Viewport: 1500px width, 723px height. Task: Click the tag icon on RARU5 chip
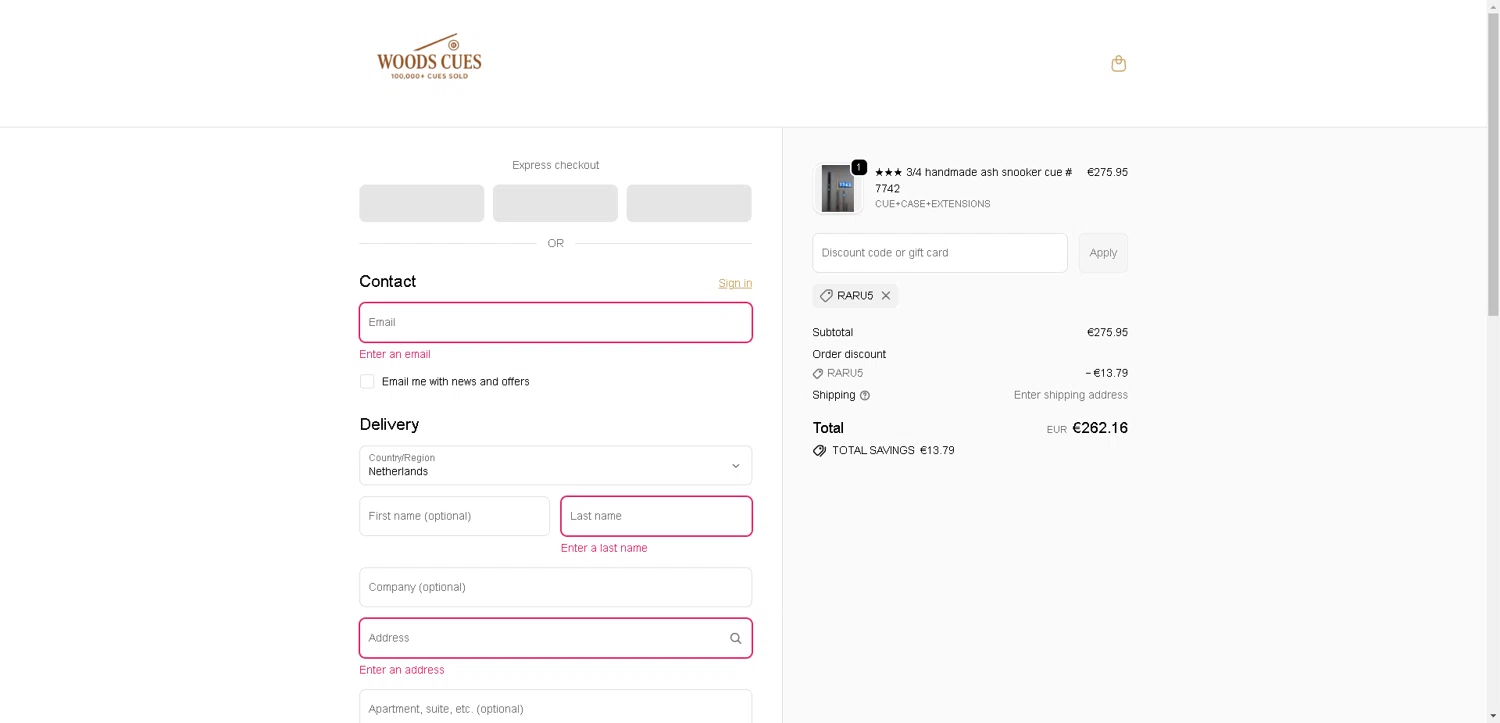click(826, 296)
